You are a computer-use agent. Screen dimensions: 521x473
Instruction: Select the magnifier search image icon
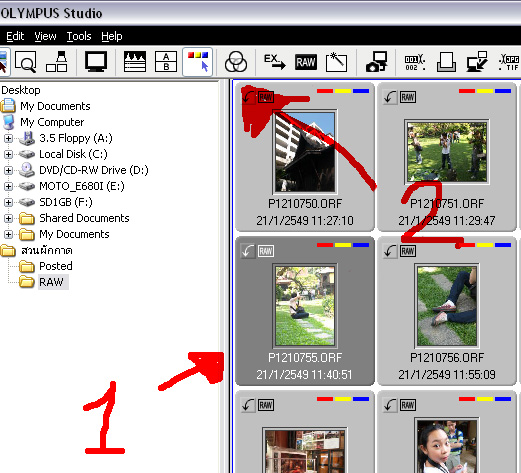coord(26,62)
